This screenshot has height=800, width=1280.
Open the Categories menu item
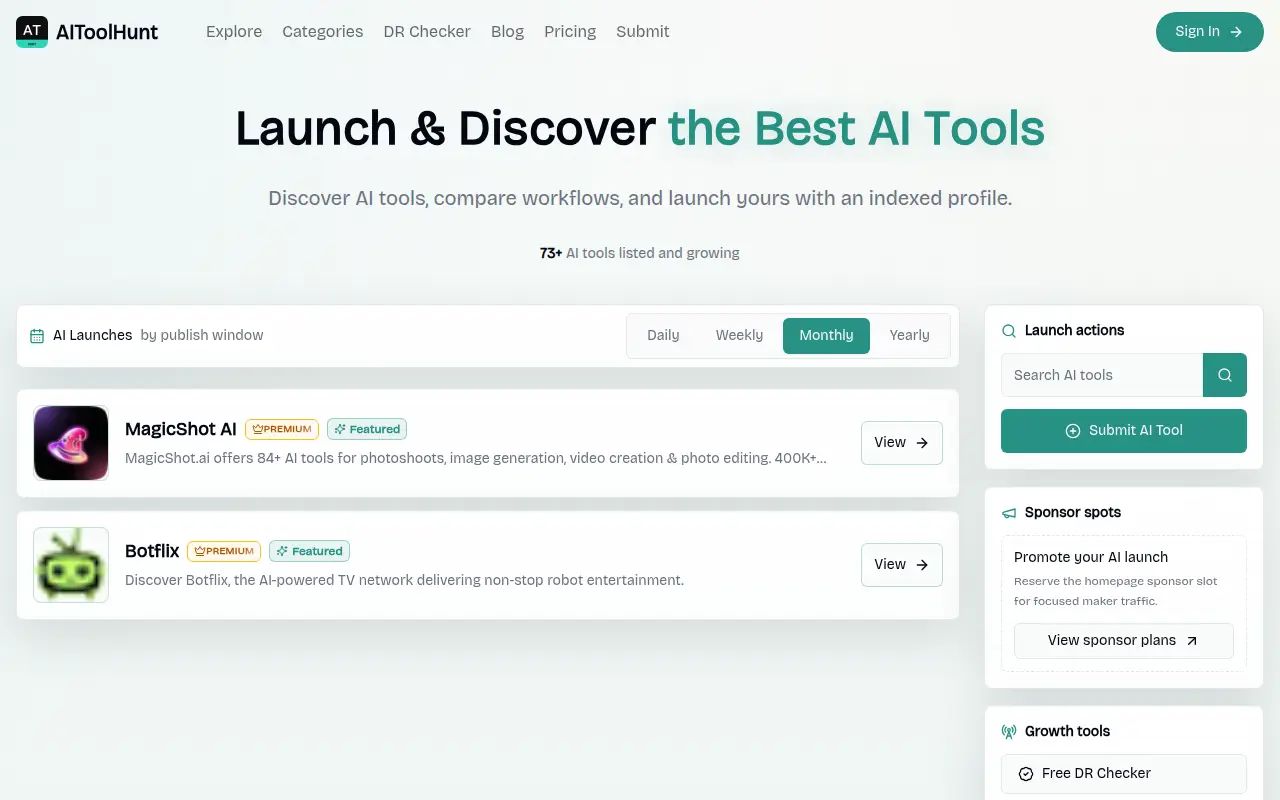point(323,32)
